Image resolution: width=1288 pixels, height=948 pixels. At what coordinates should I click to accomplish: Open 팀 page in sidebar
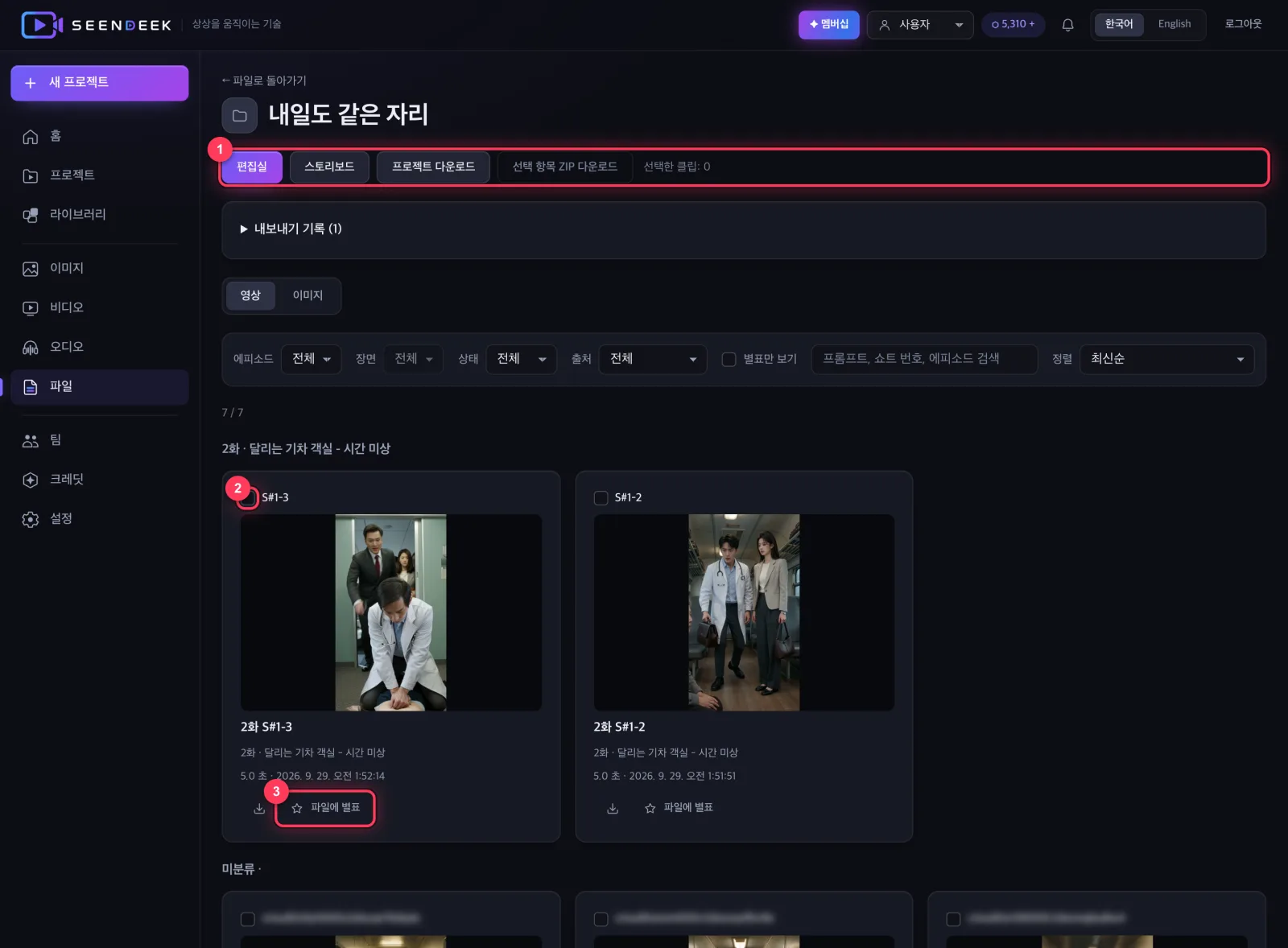coord(100,440)
